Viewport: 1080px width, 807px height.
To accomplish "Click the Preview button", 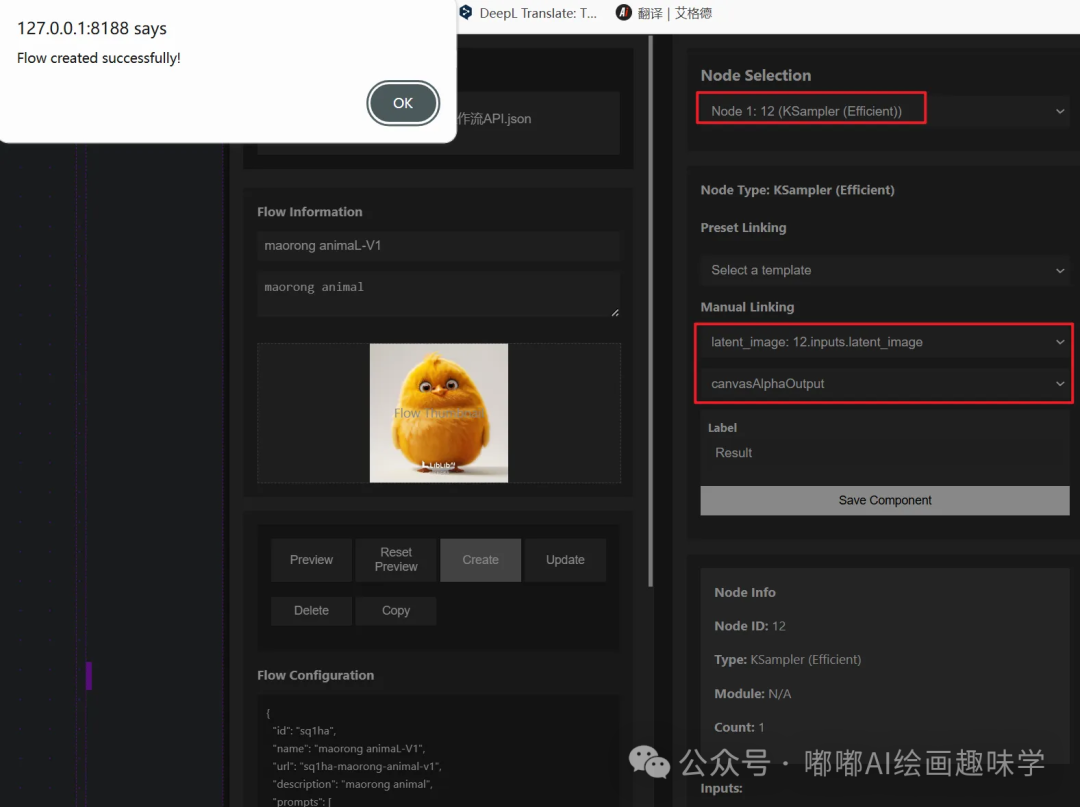I will [311, 560].
